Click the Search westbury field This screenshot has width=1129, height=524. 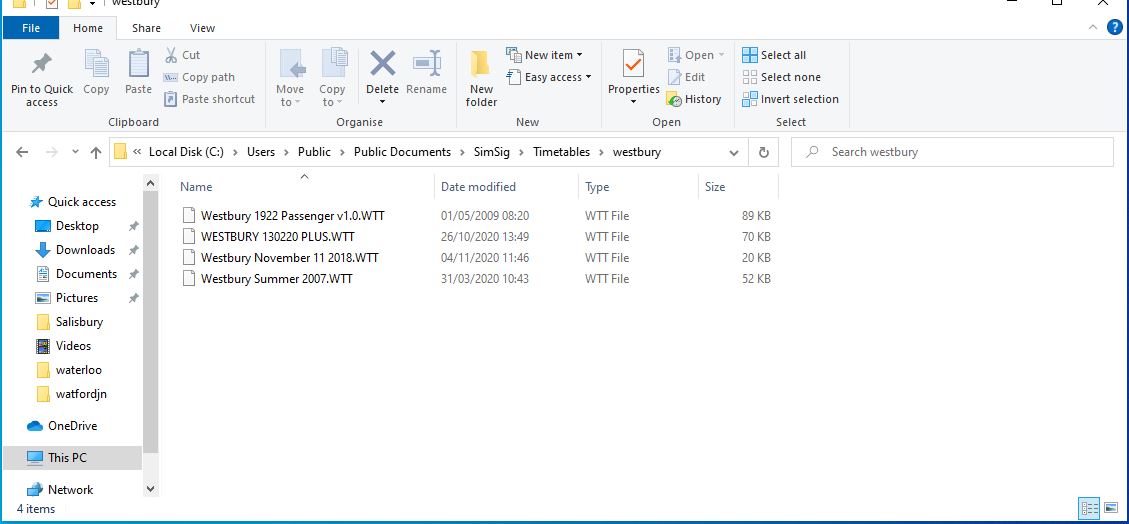pos(952,152)
